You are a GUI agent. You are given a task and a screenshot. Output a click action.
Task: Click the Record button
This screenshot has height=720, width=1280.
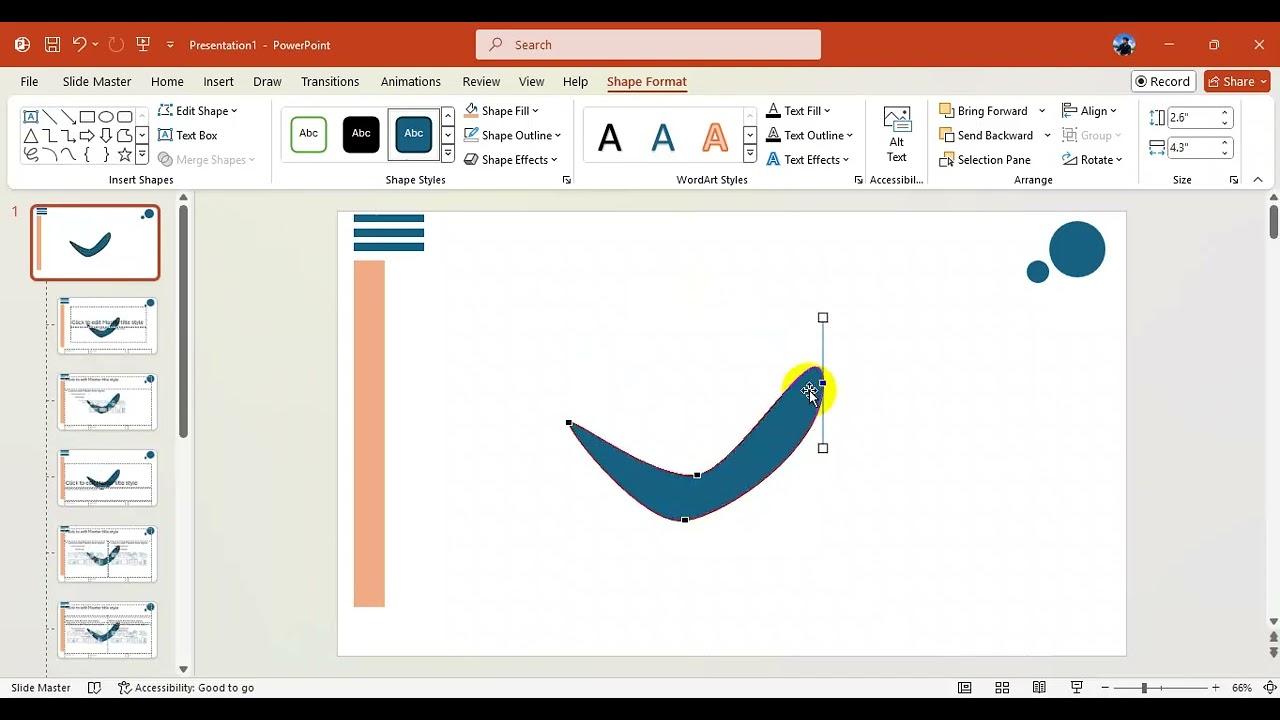[x=1163, y=82]
